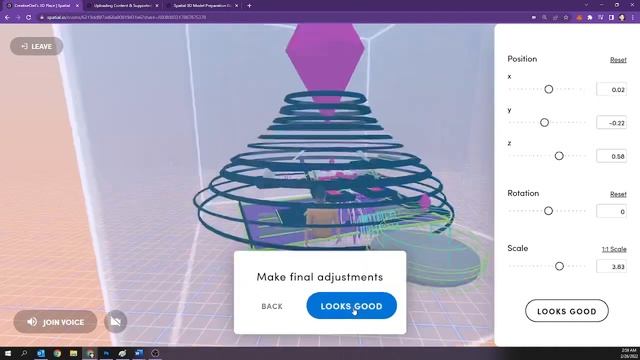
Task: Click the orange fox extension icon
Action: 579,18
